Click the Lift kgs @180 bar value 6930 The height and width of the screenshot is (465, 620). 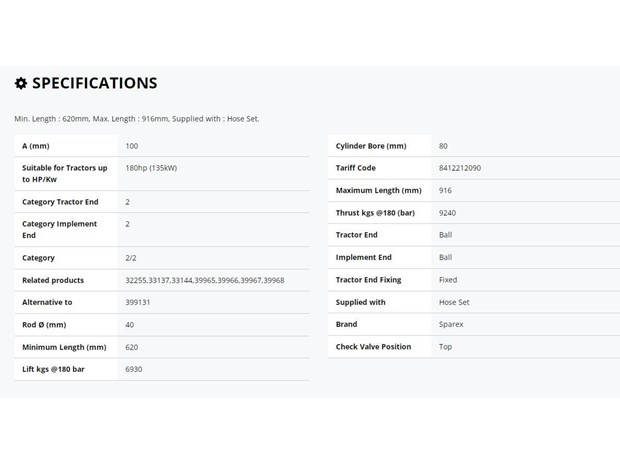coord(134,369)
